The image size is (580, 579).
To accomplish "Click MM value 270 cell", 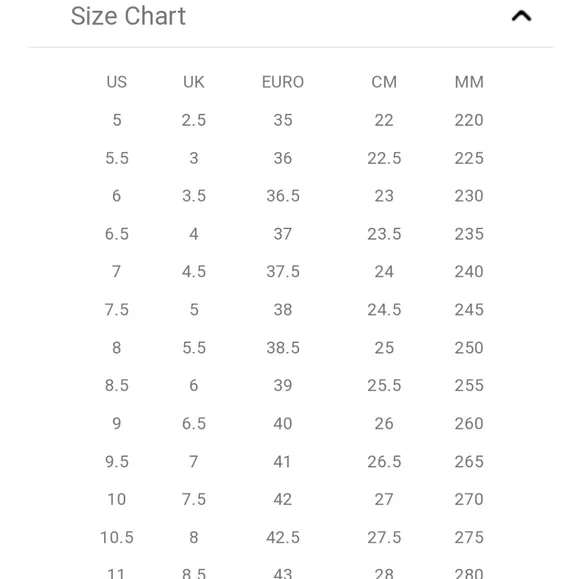I will tap(469, 499).
